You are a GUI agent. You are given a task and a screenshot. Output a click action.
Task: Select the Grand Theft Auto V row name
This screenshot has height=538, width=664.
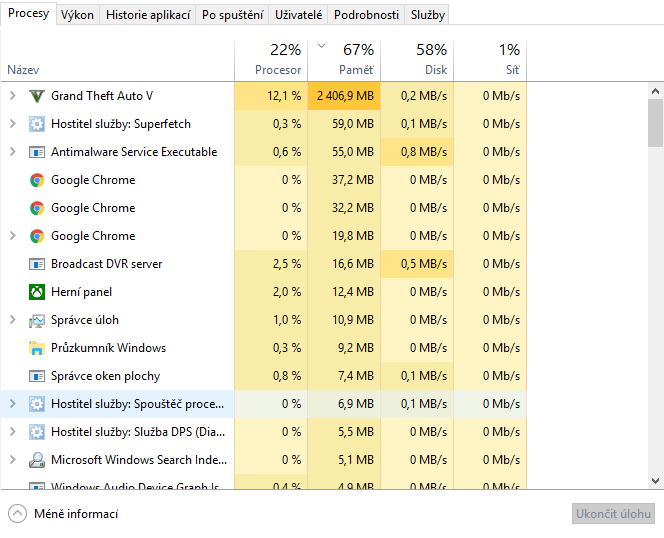pos(102,96)
